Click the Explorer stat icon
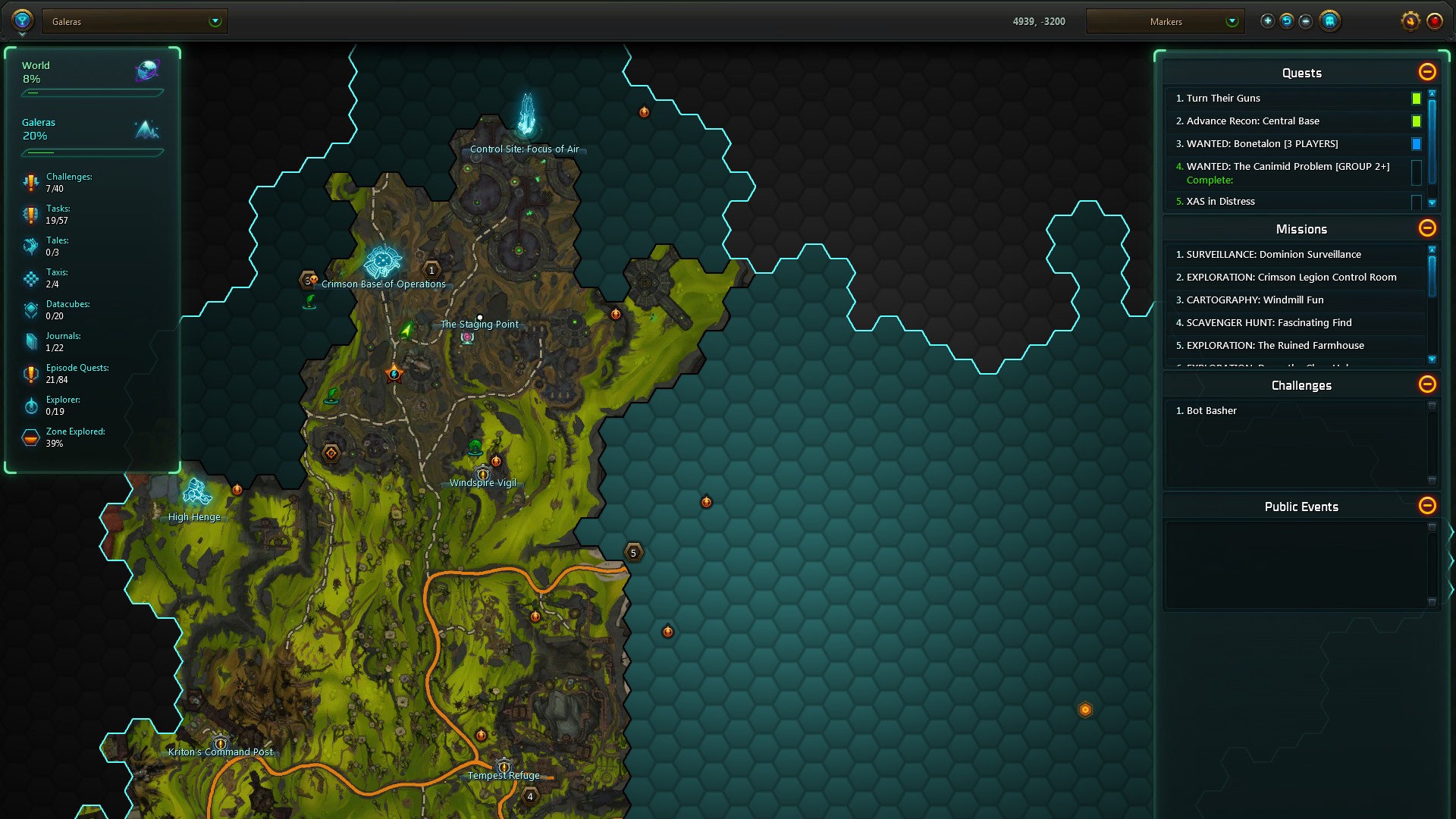1456x819 pixels. pos(30,406)
